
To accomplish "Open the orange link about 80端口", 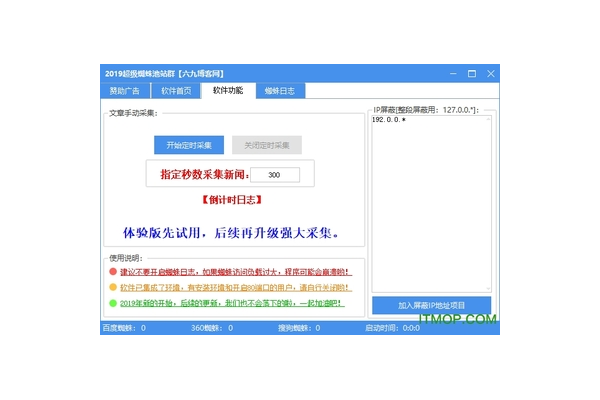I will click(236, 287).
